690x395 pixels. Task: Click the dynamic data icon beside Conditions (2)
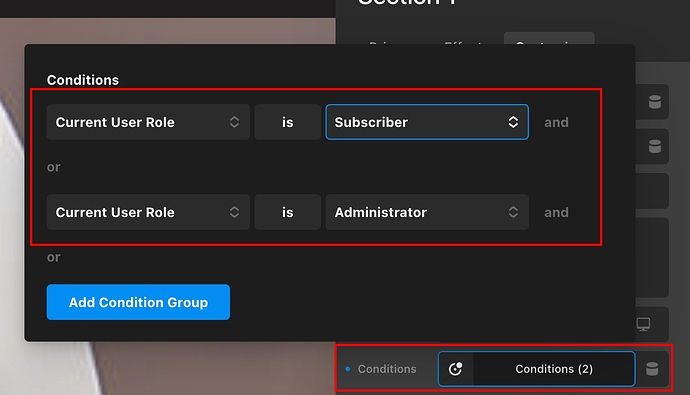(652, 369)
